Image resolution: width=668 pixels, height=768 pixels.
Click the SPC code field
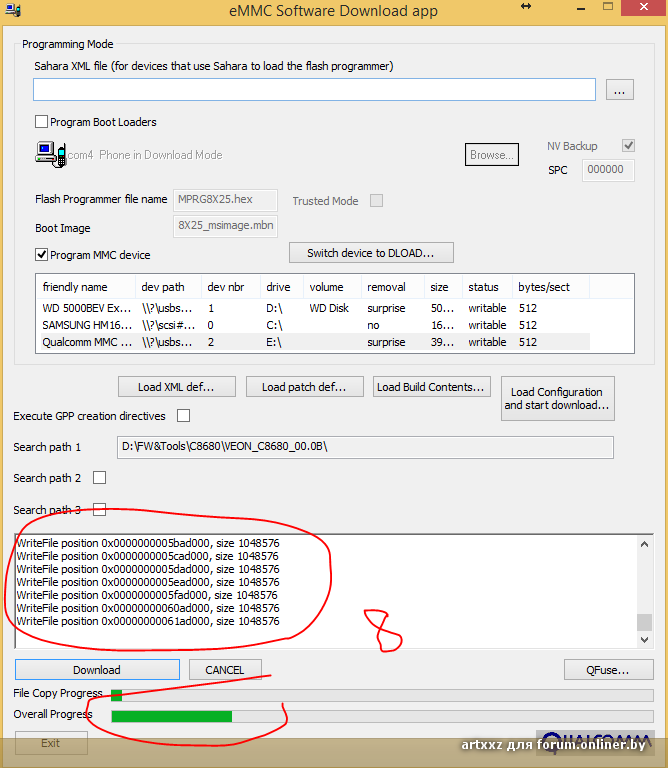pyautogui.click(x=608, y=170)
